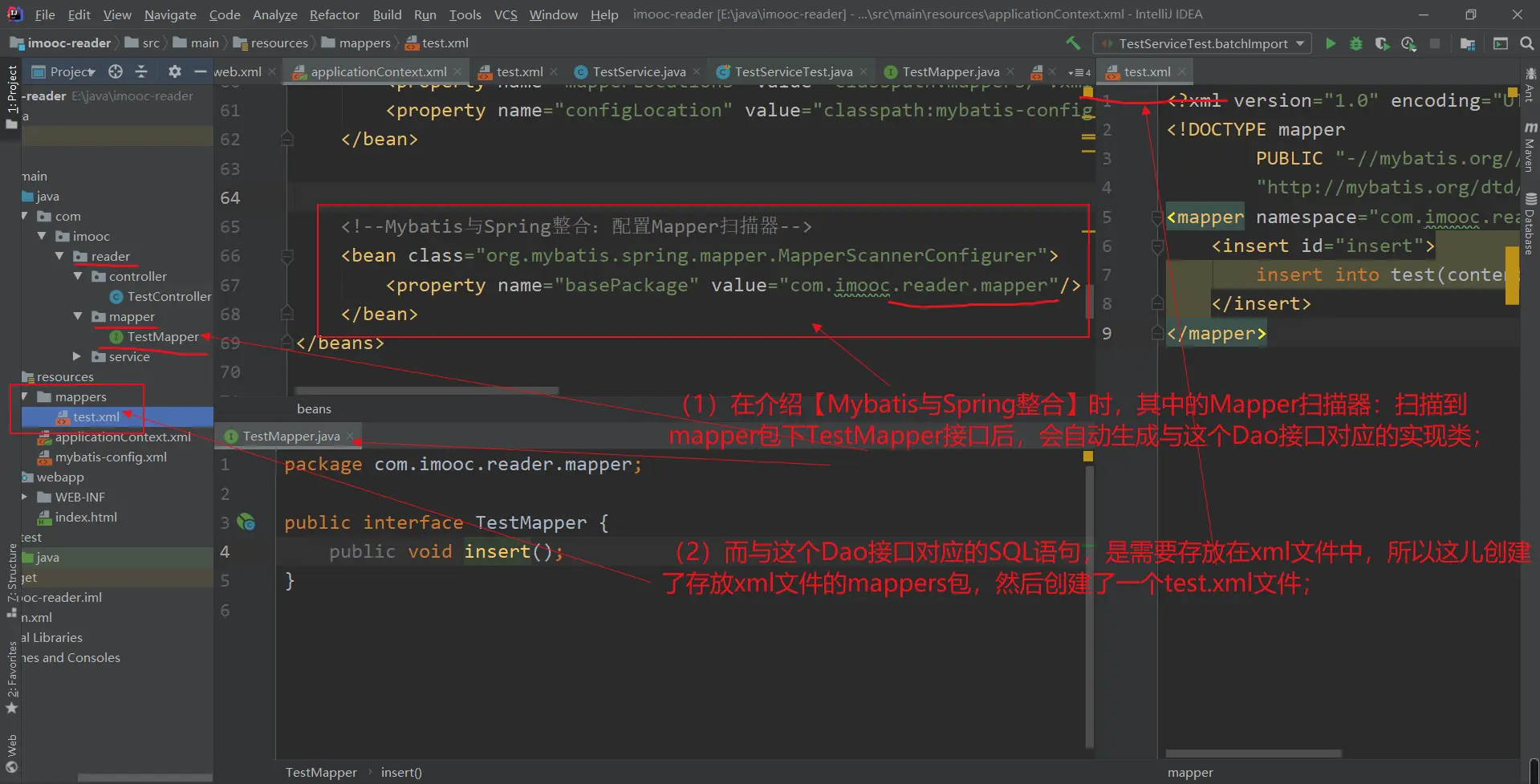Click locate-in-tree crosshair icon in Project panel
The image size is (1540, 784).
[116, 71]
